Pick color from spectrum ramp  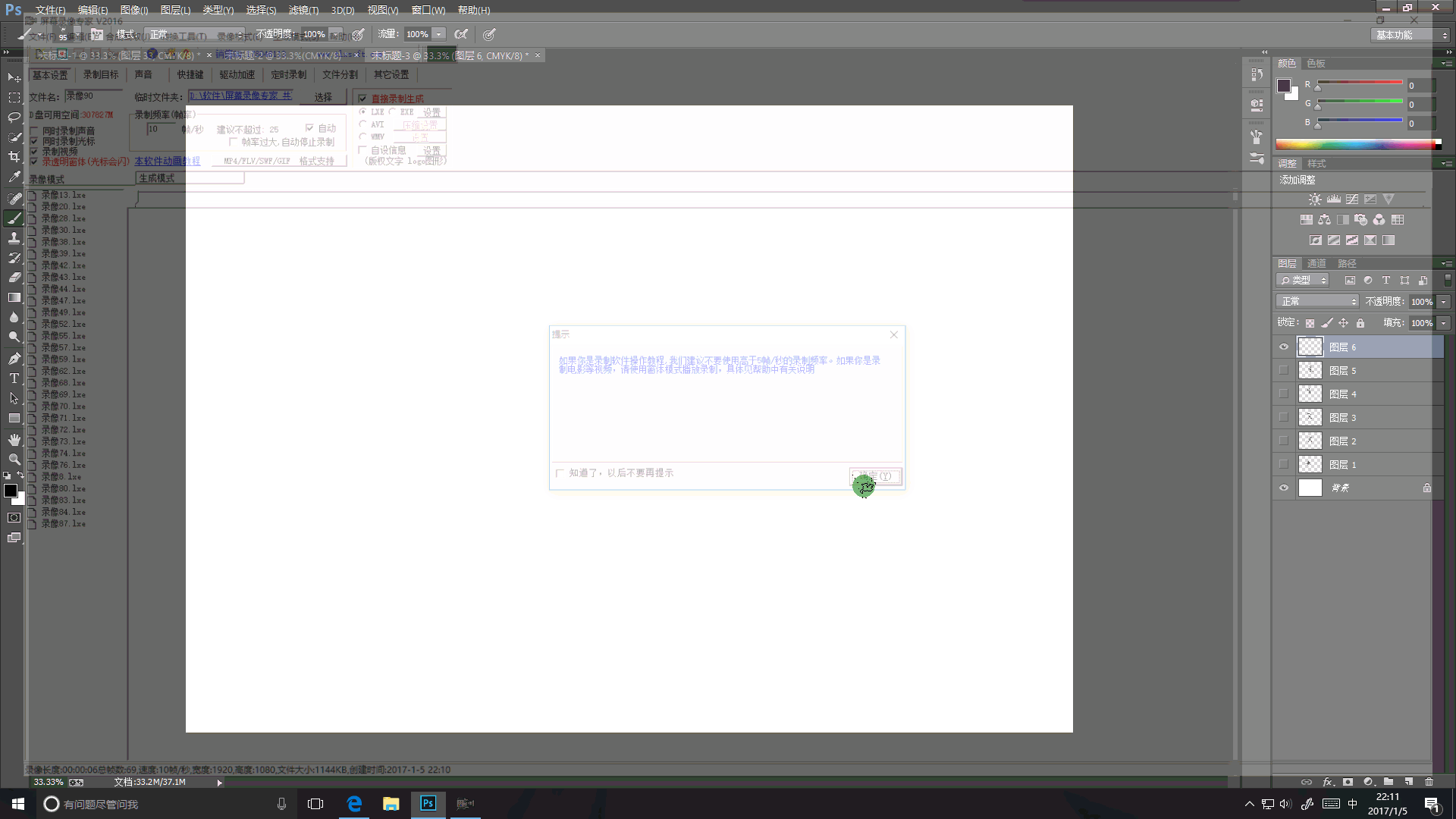[1357, 144]
